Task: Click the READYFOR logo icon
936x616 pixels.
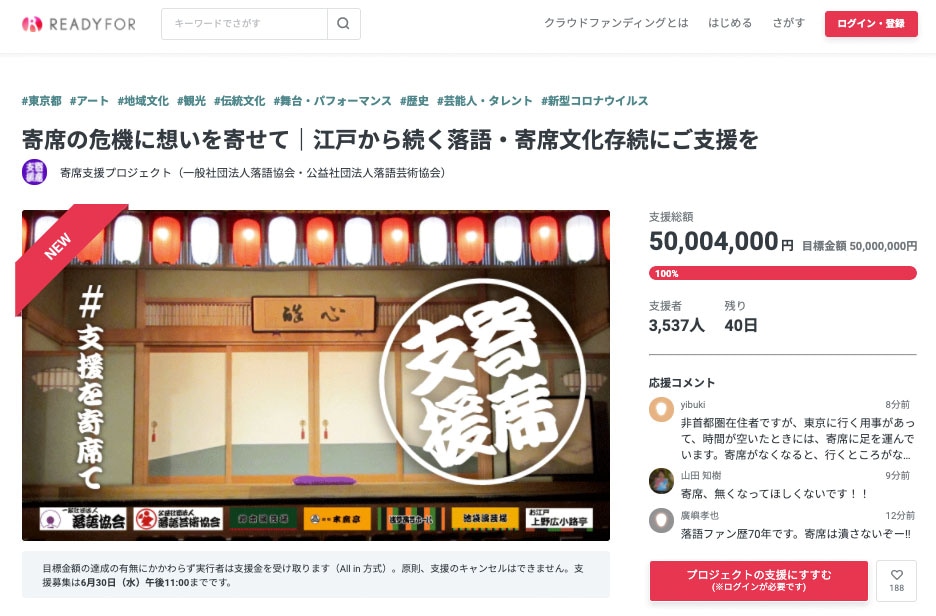Action: pos(32,24)
